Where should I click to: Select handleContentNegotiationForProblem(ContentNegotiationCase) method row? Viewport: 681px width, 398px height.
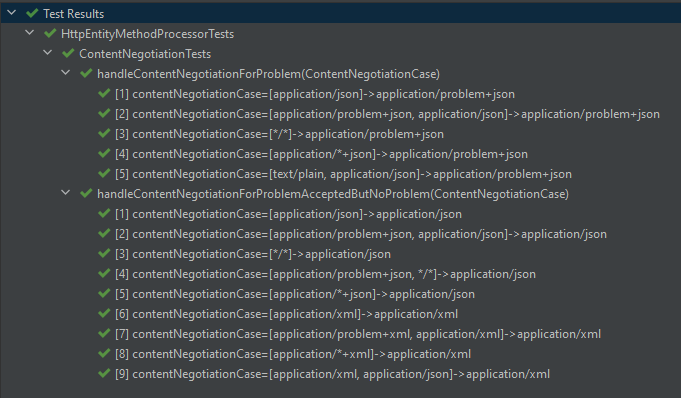point(268,74)
